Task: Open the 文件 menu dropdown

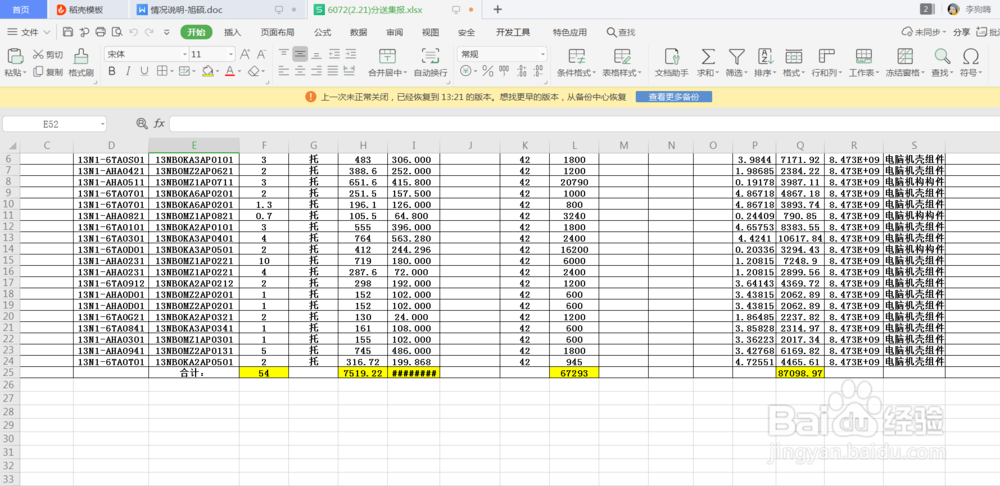Action: [x=29, y=32]
